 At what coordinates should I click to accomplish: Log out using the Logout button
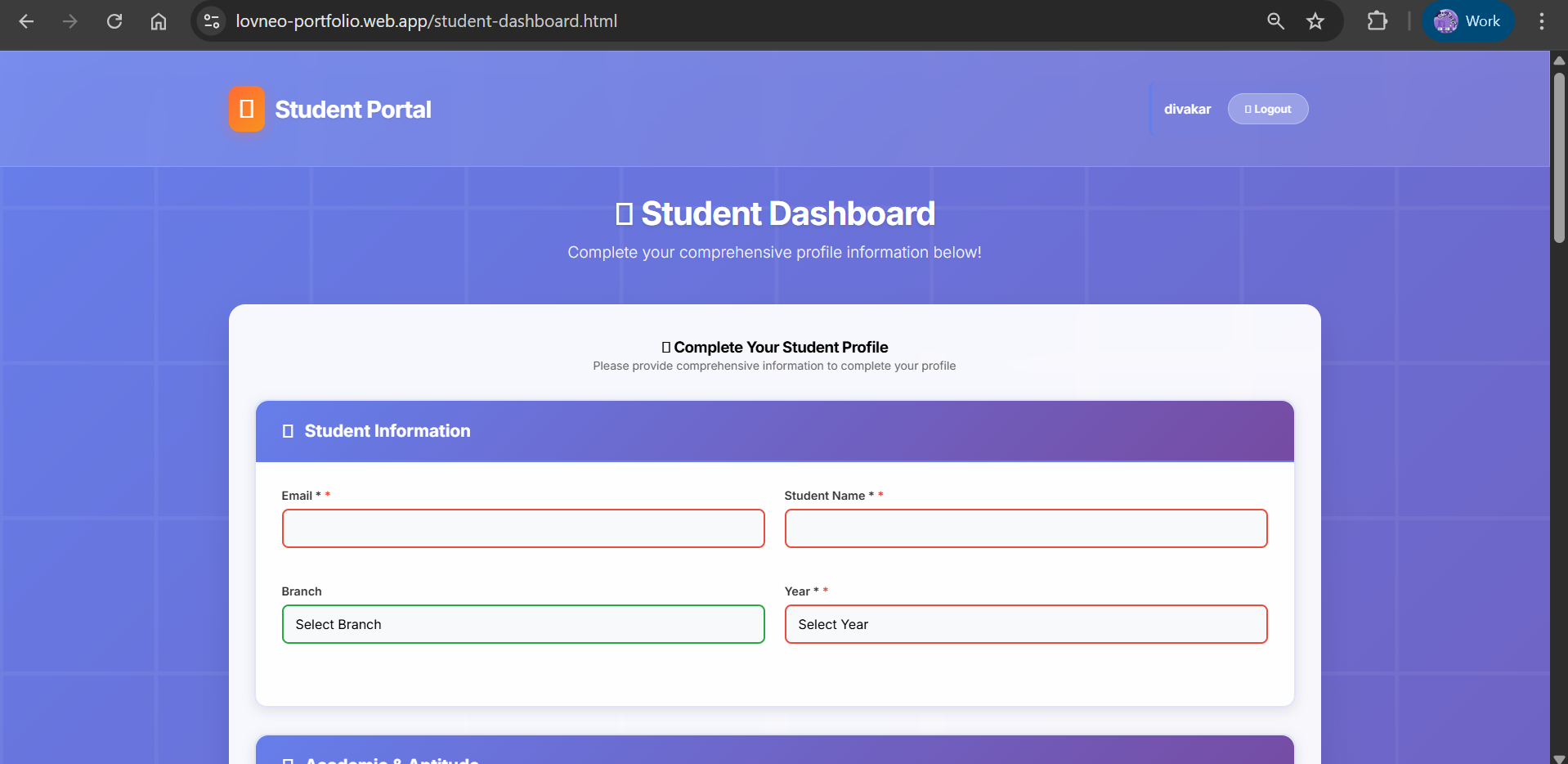pos(1267,109)
